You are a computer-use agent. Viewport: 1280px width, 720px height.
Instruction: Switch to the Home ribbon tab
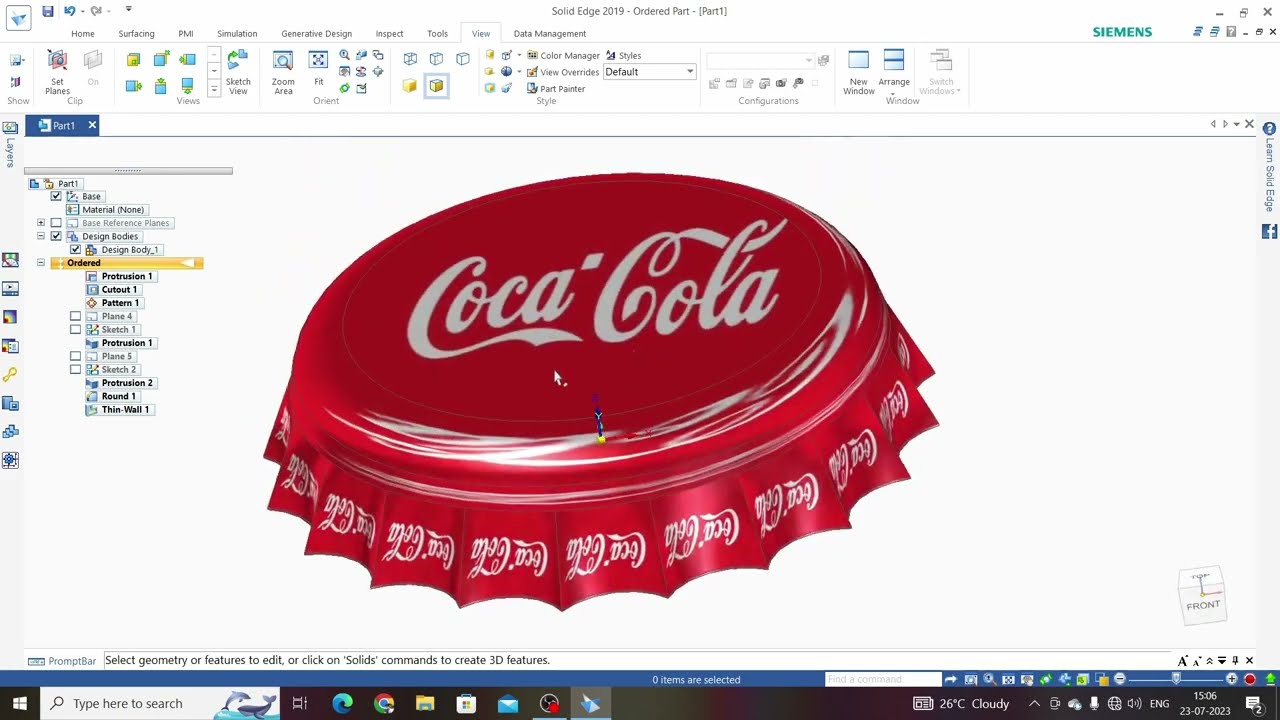coord(83,33)
